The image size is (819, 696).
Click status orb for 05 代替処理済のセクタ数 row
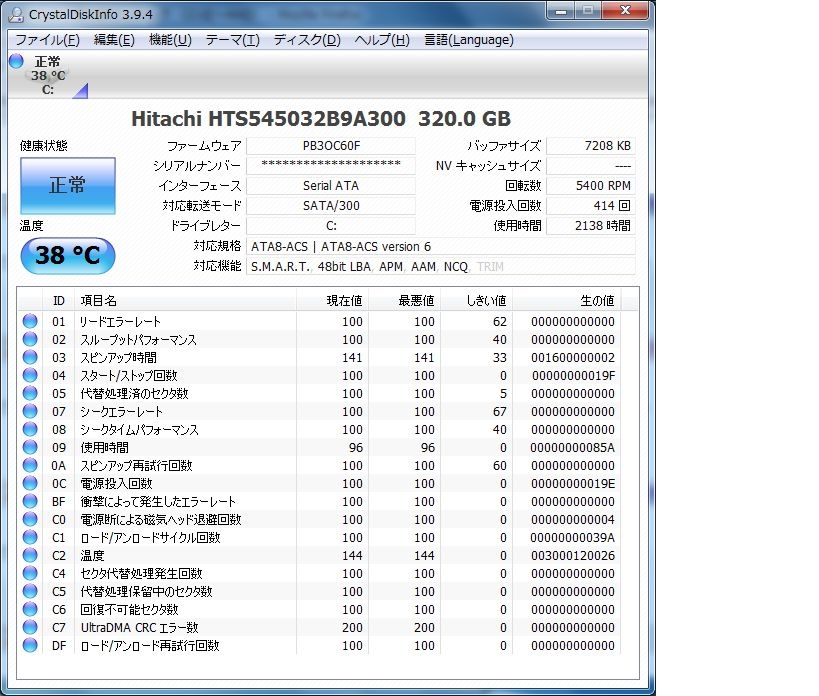(30, 393)
